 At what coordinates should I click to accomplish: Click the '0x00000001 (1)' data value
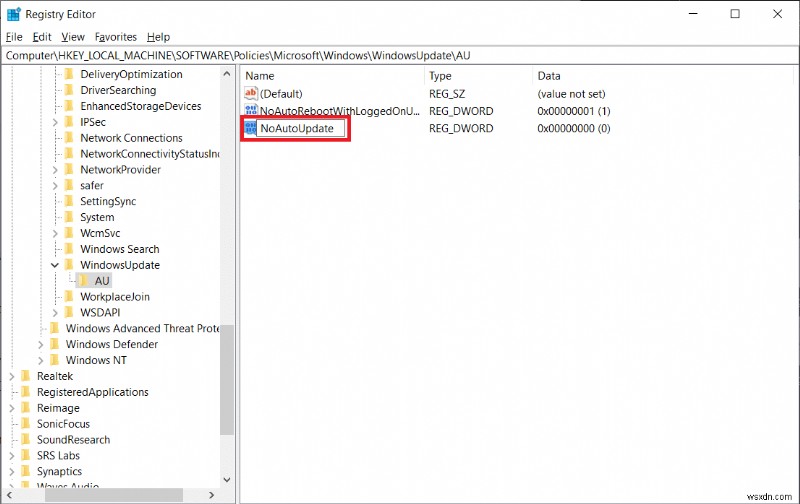(573, 111)
